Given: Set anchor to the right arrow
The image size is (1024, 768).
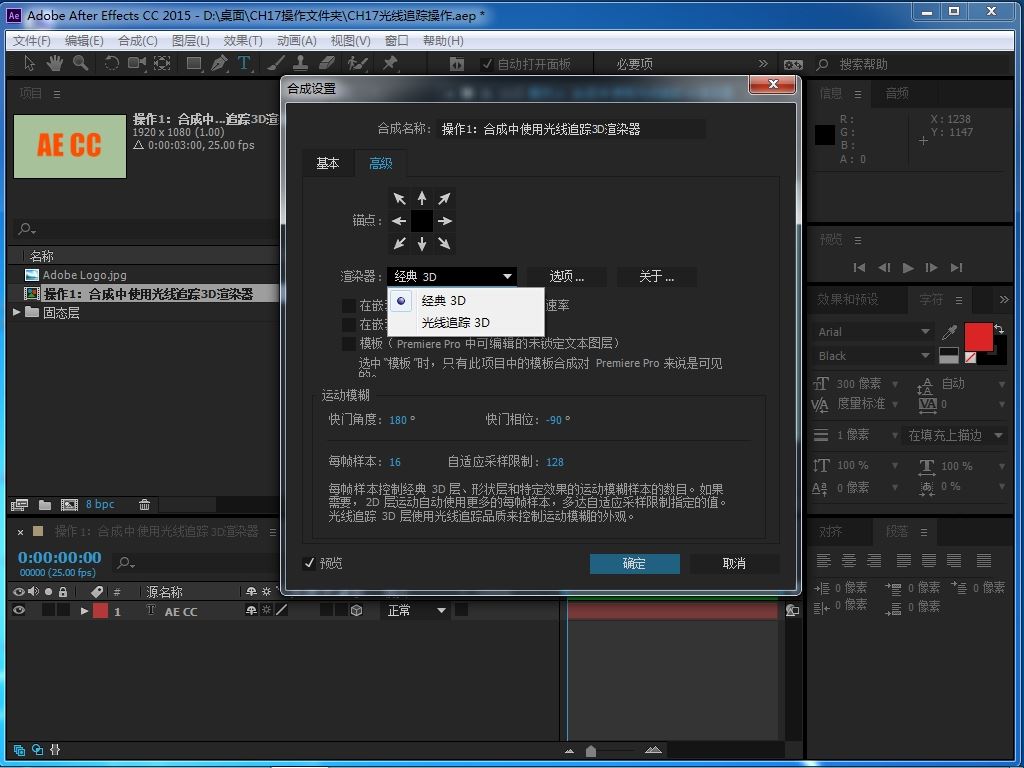Looking at the screenshot, I should [x=445, y=221].
